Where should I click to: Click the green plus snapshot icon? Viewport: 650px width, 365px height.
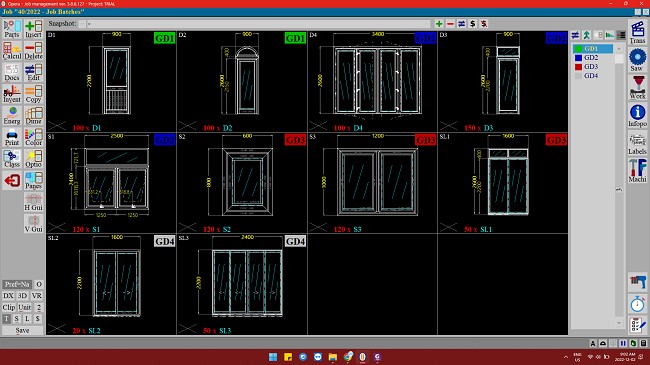click(x=439, y=24)
